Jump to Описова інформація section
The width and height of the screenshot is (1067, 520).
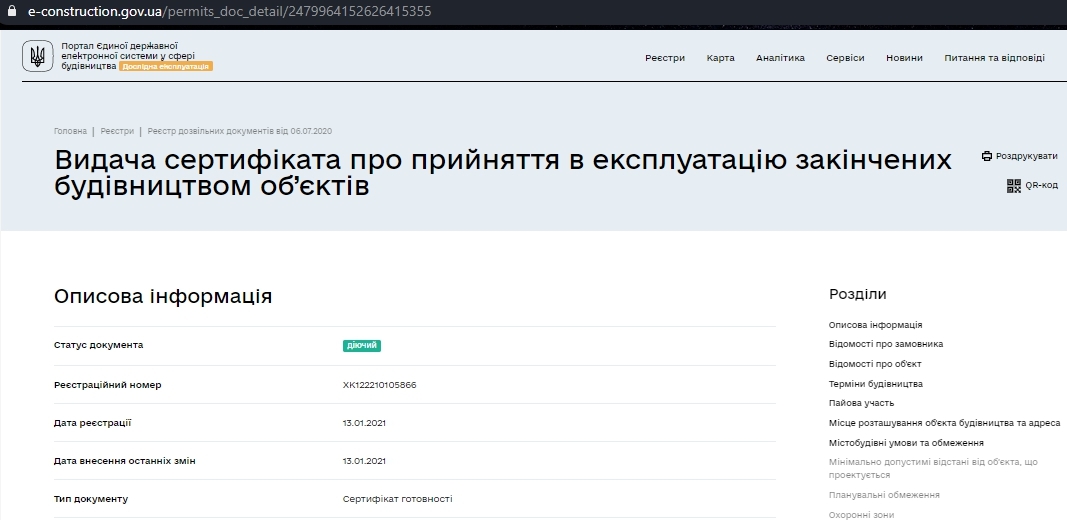[875, 325]
